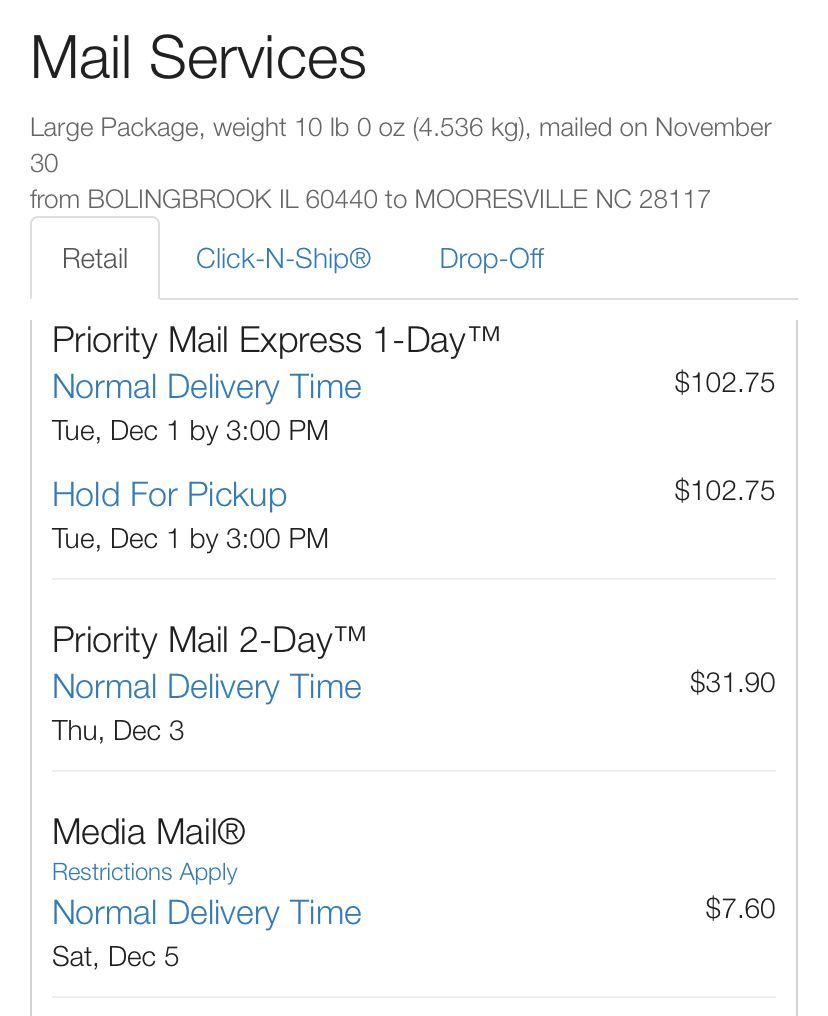The image size is (828, 1016).
Task: Click the Media Mail heading
Action: pos(149,831)
